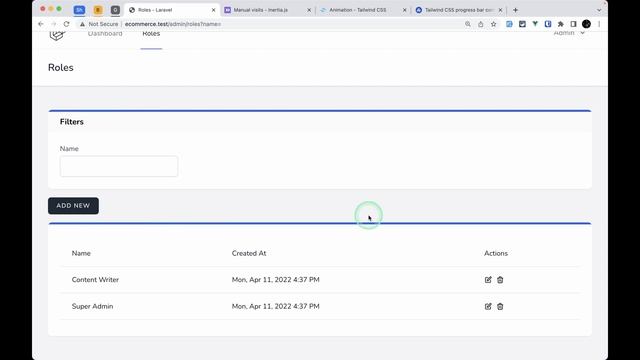
Task: Click the Add New button
Action: pos(73,206)
